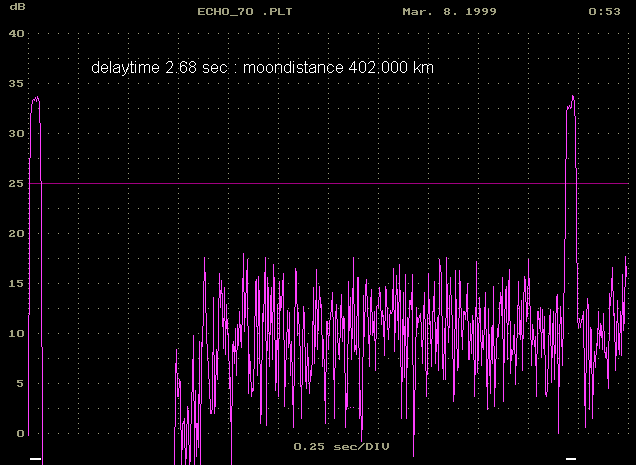Image resolution: width=636 pixels, height=465 pixels.
Task: Select the 15 dB axis label
Action: 14,283
